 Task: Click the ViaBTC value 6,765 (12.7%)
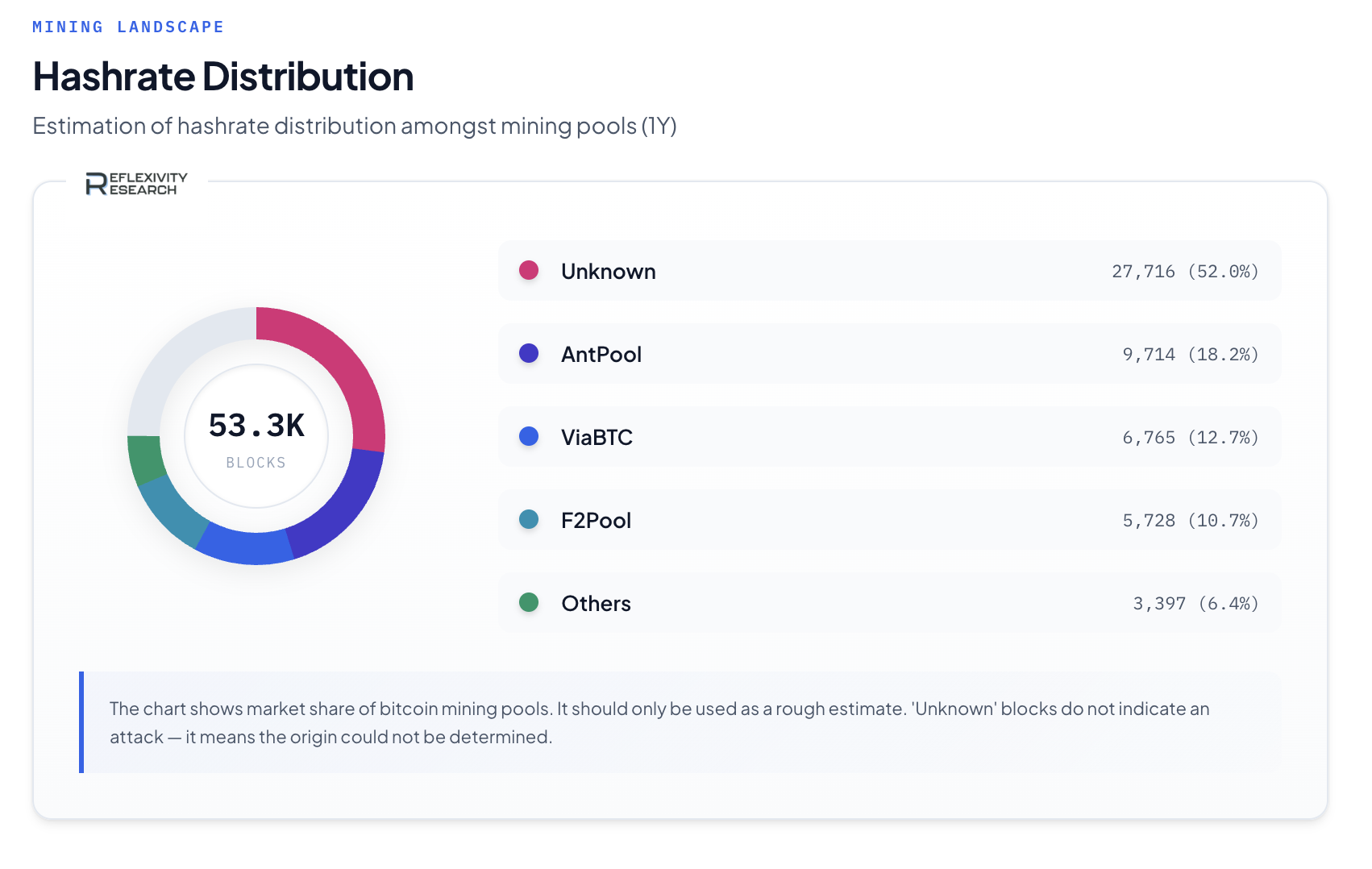click(x=1190, y=438)
